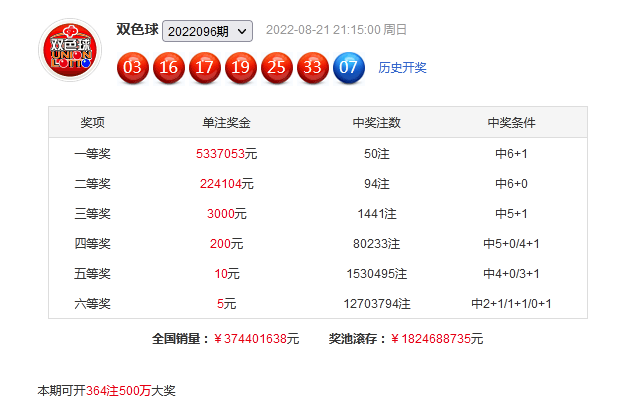Click the 一等奖 row label
628x416 pixels.
pos(93,154)
